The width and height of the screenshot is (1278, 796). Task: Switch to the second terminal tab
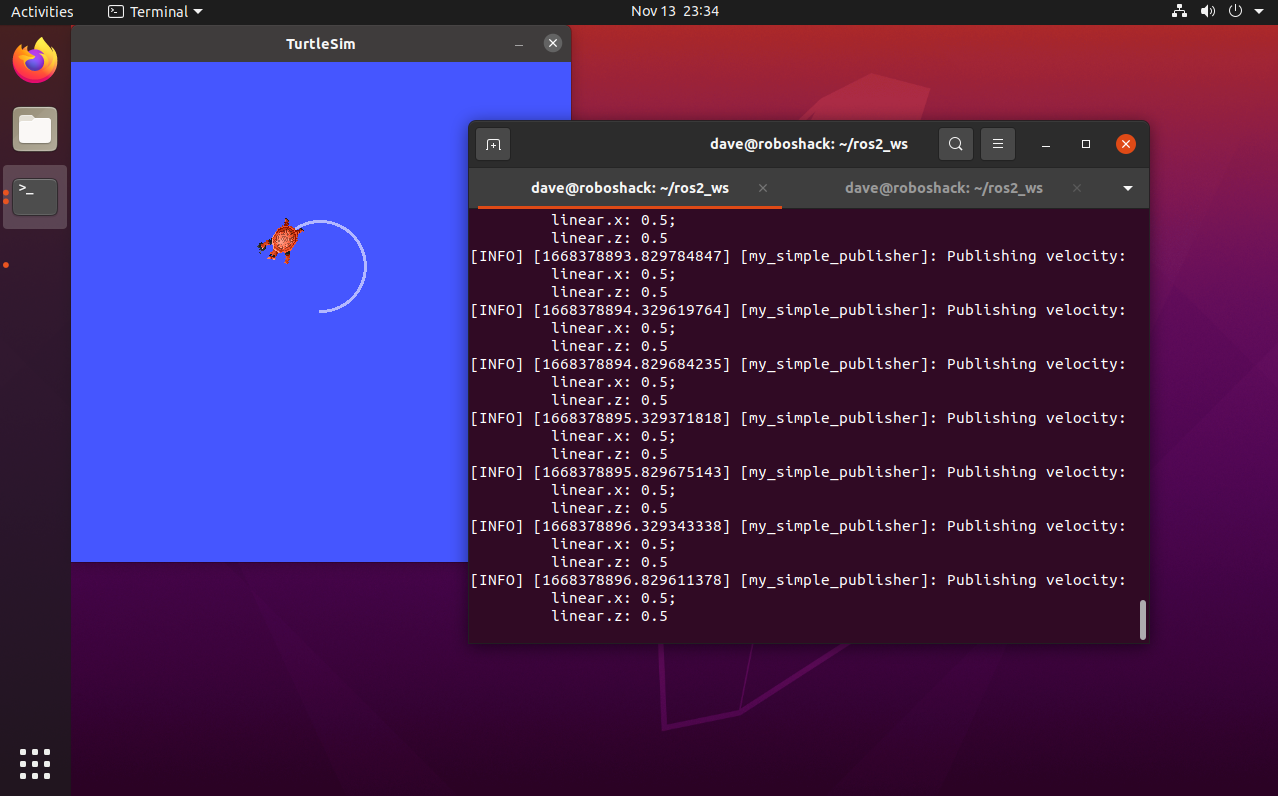click(x=943, y=188)
